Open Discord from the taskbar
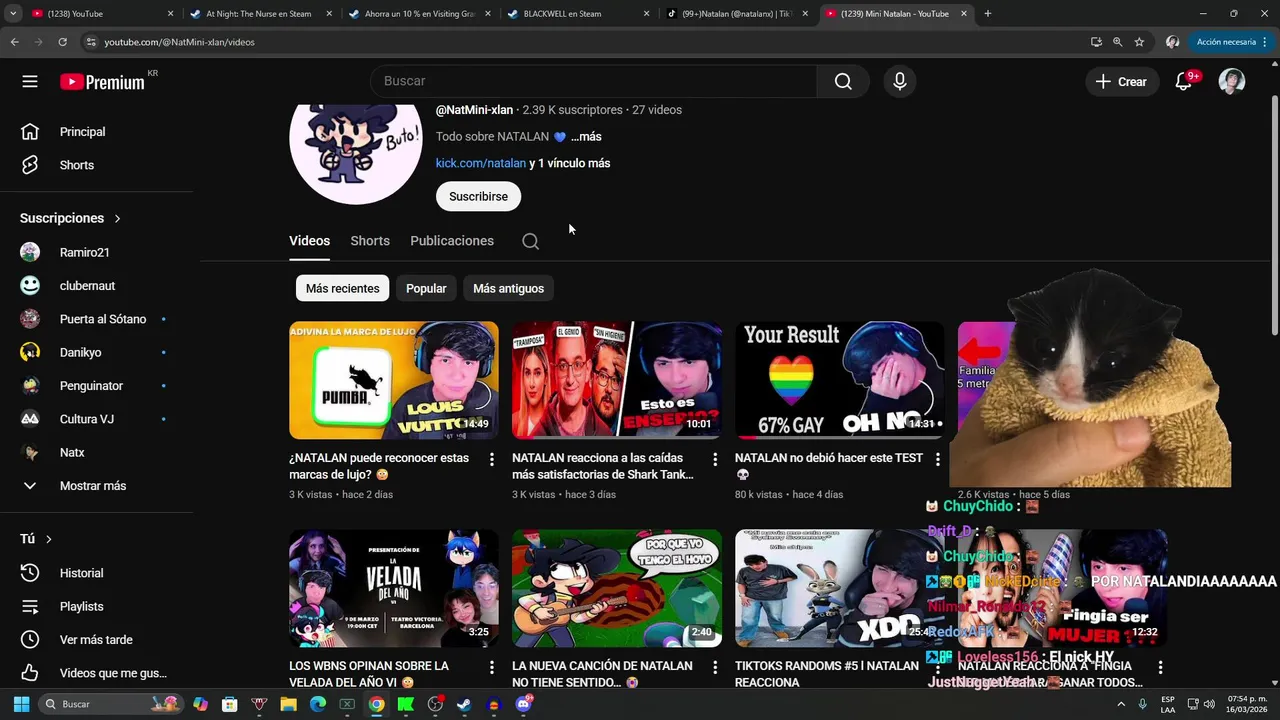Viewport: 1280px width, 720px height. (524, 704)
